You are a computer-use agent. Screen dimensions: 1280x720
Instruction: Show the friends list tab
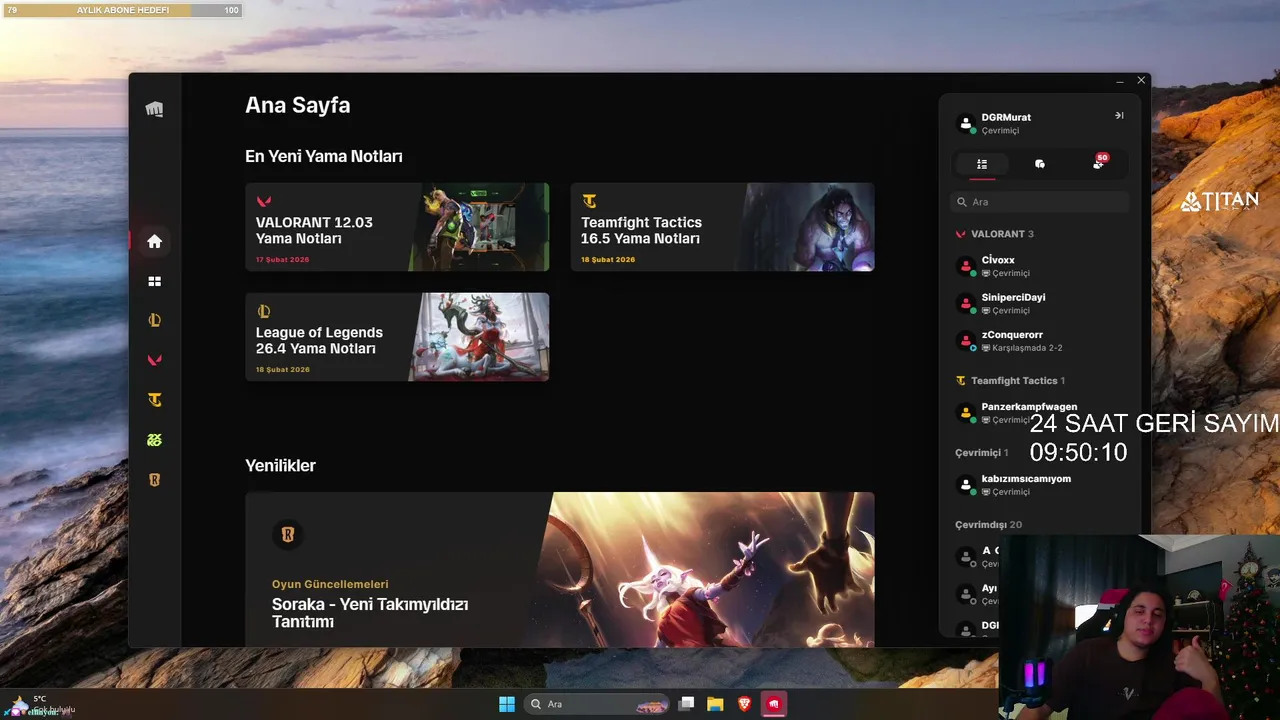coord(982,164)
